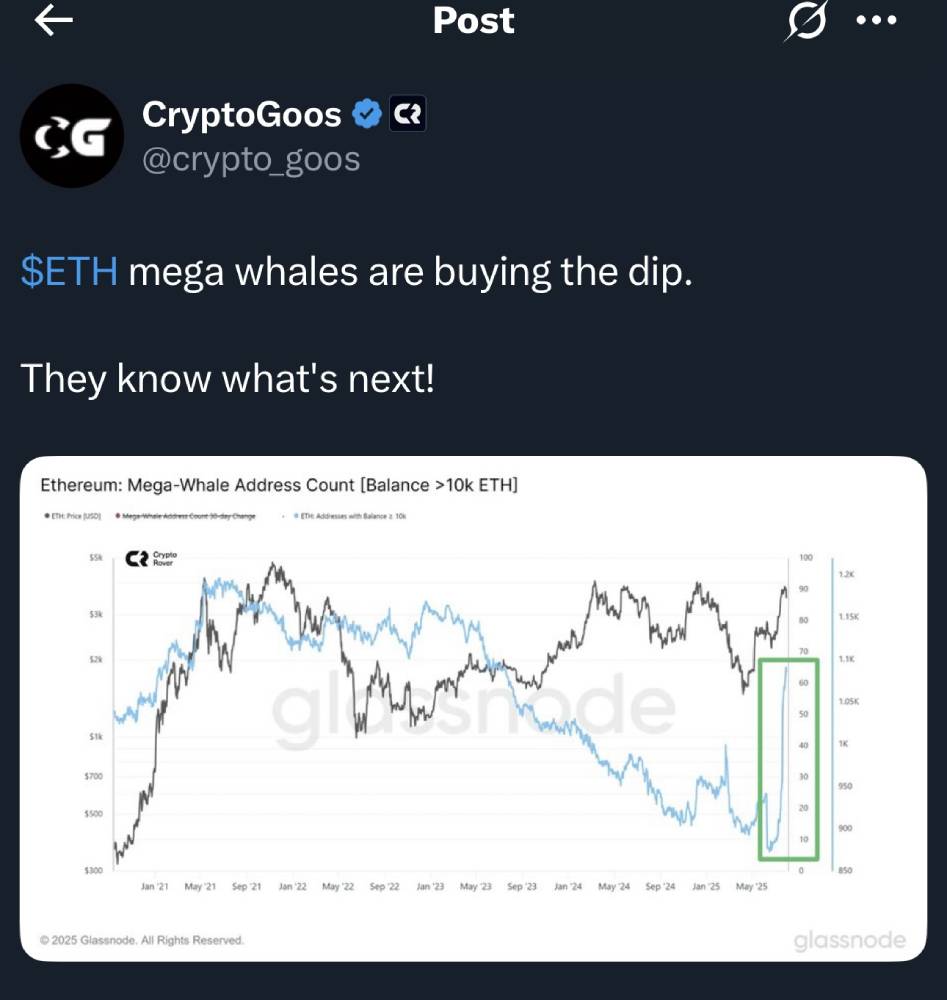Open the three-dot more options menu
The image size is (947, 1000).
pyautogui.click(x=877, y=20)
